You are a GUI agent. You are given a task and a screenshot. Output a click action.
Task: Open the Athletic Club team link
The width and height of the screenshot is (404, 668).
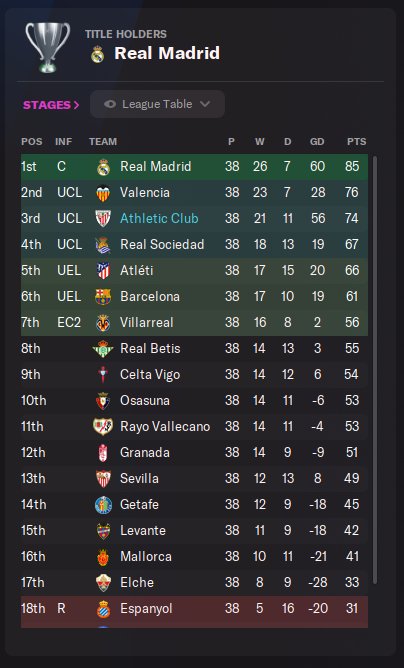pos(159,219)
